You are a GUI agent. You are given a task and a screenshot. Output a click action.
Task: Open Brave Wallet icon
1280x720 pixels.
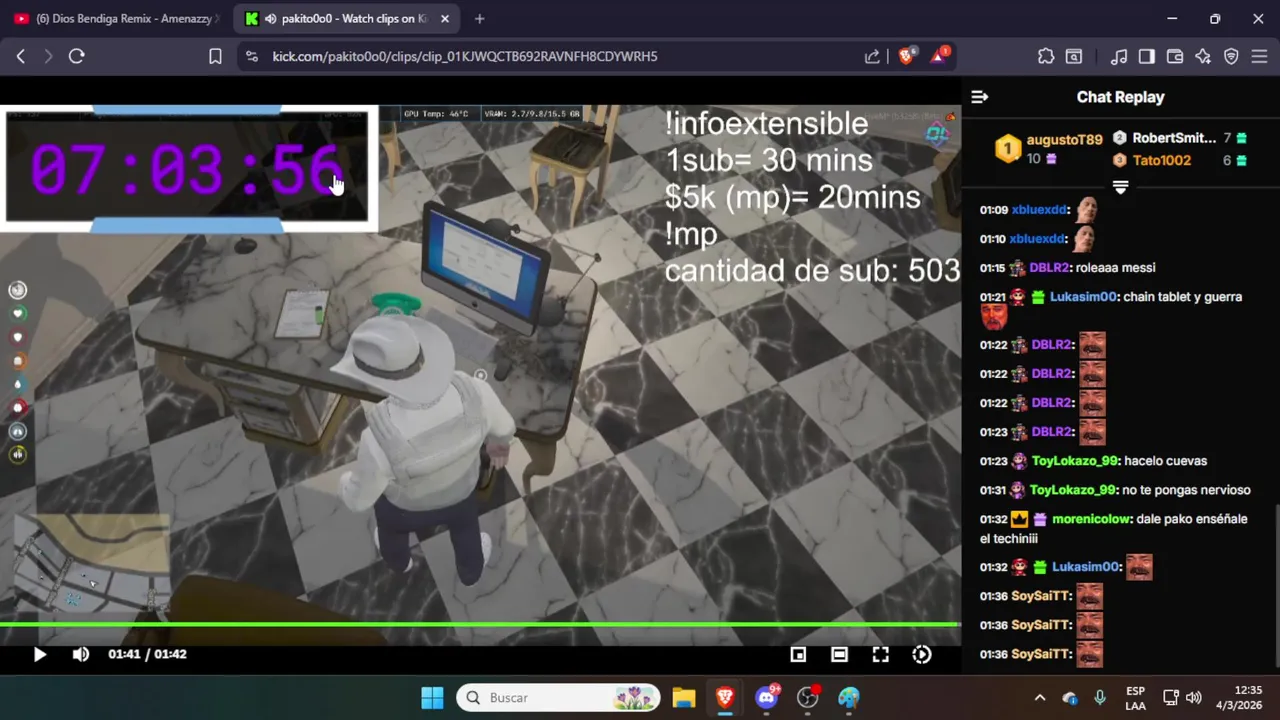click(1175, 56)
